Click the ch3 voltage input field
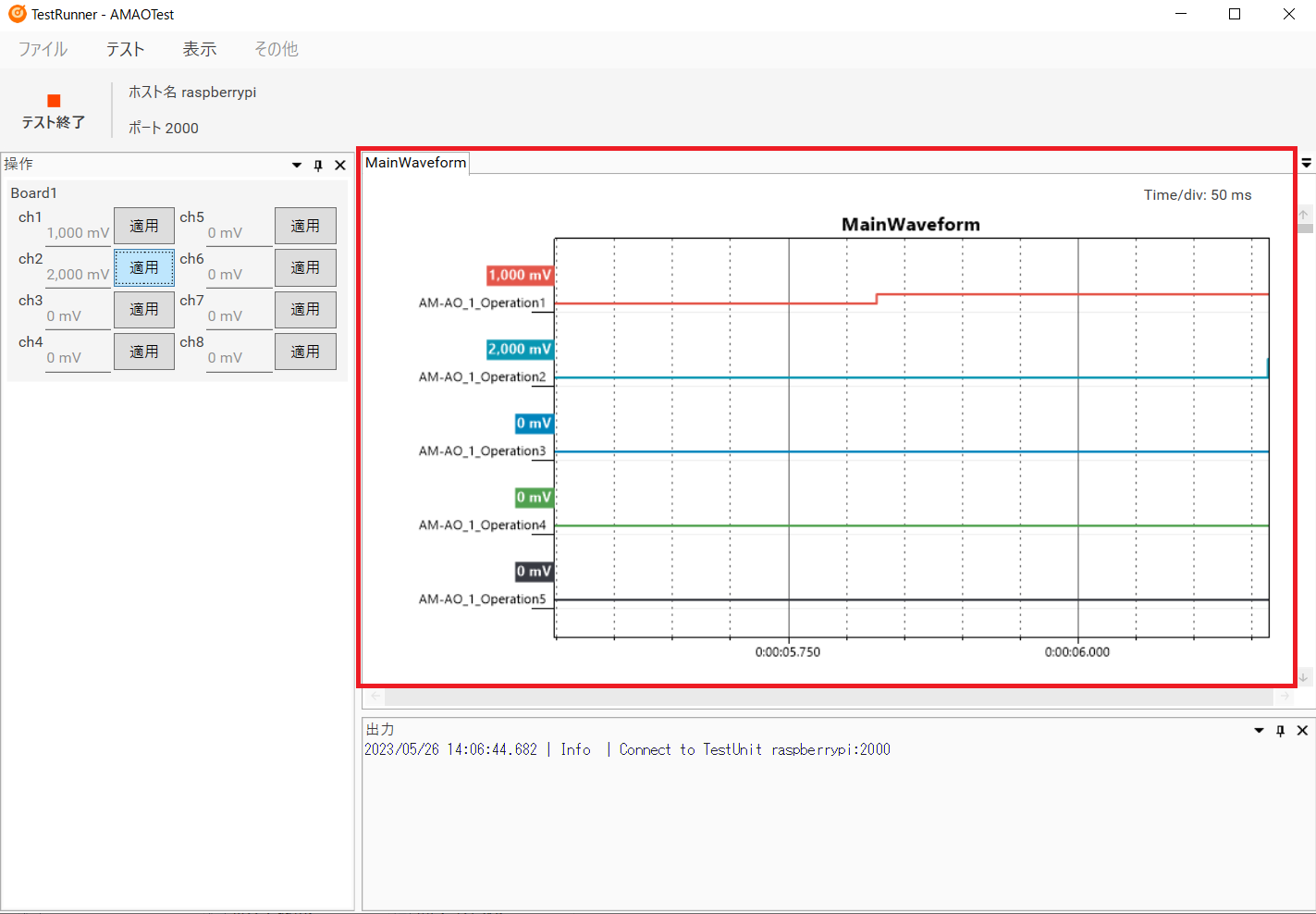This screenshot has width=1316, height=914. (x=78, y=316)
